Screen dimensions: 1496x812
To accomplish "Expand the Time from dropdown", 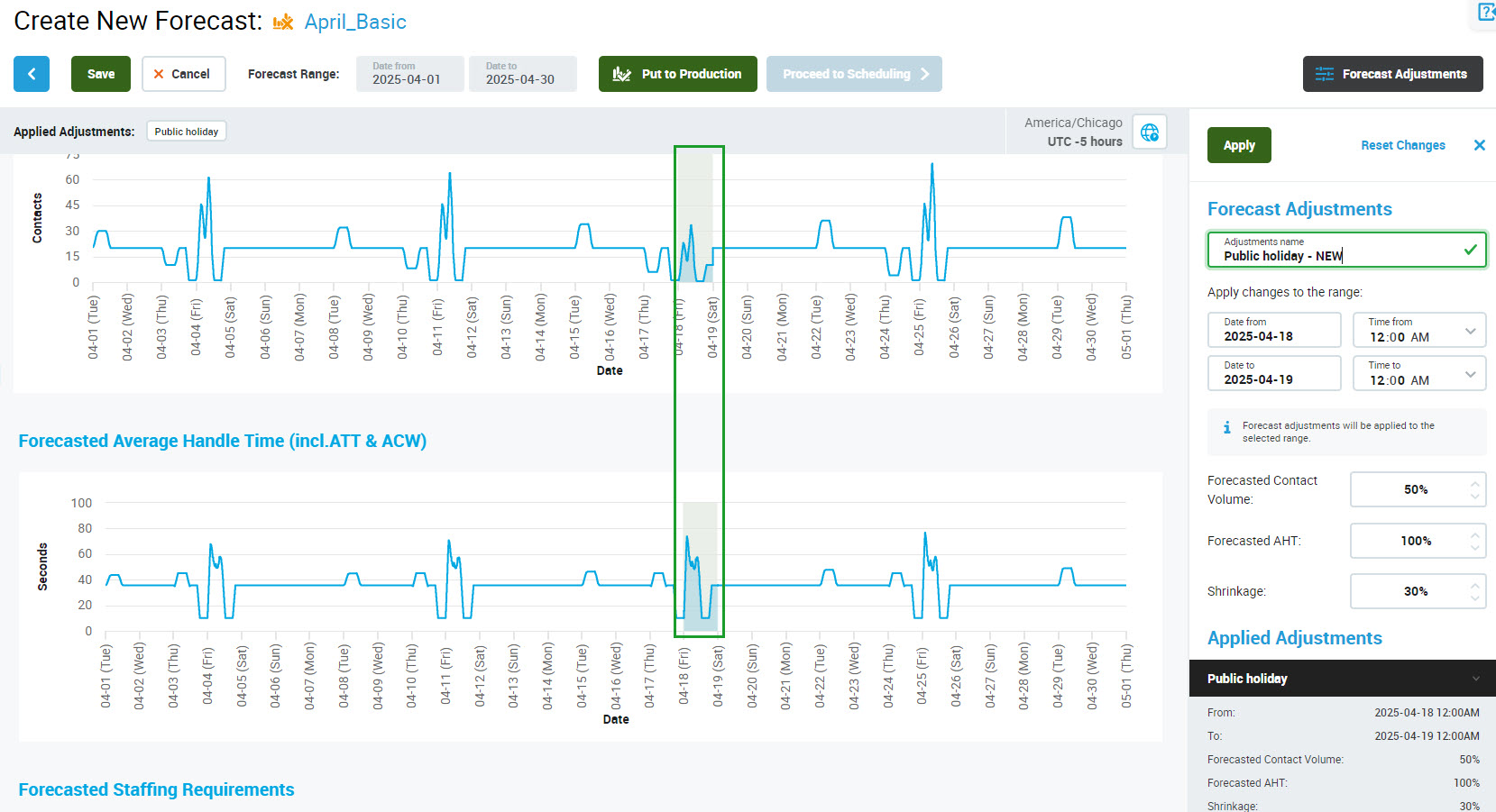I will [1470, 331].
